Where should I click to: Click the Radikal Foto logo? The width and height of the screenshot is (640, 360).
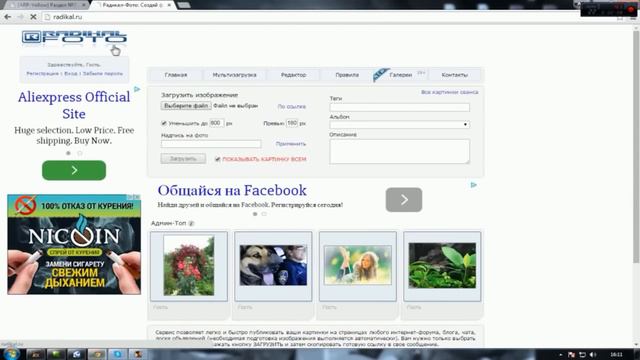point(74,37)
